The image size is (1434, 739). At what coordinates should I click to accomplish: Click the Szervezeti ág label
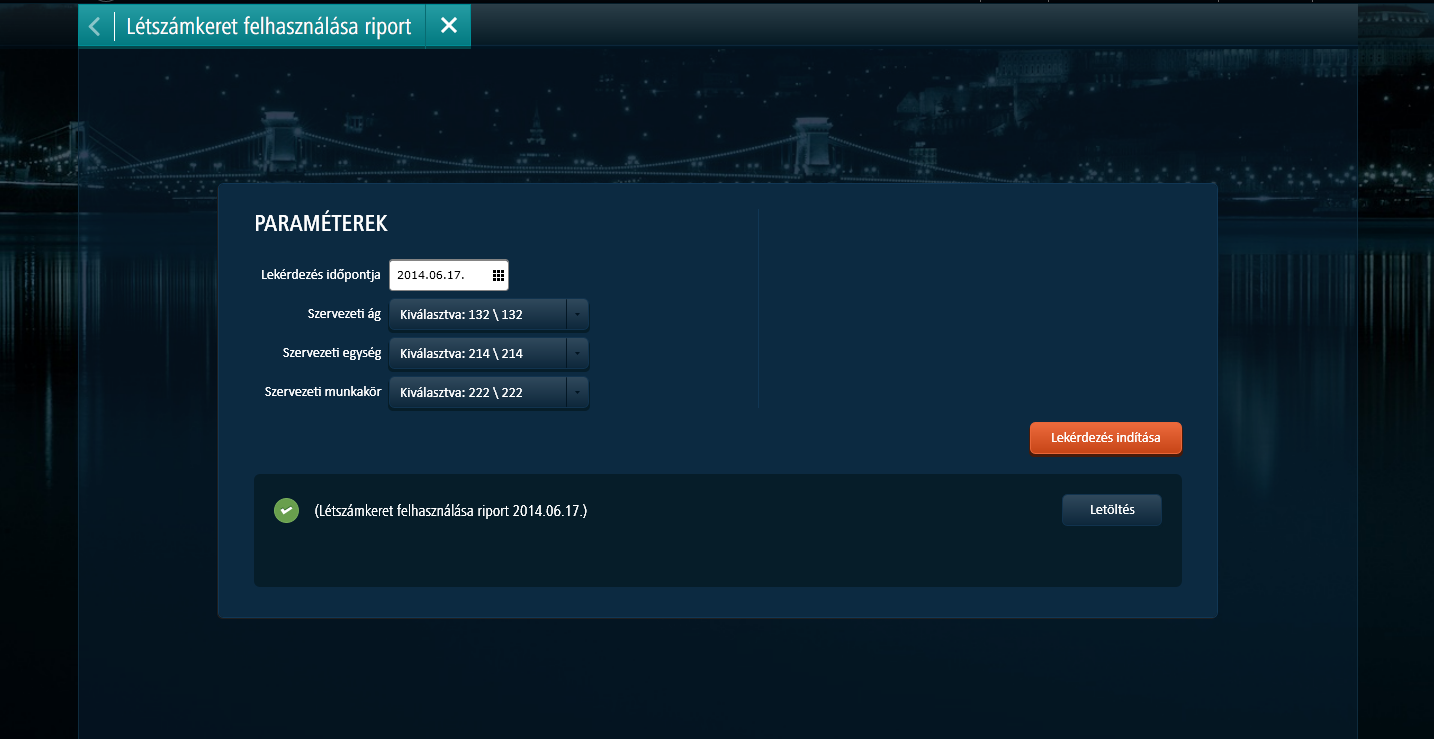(345, 314)
